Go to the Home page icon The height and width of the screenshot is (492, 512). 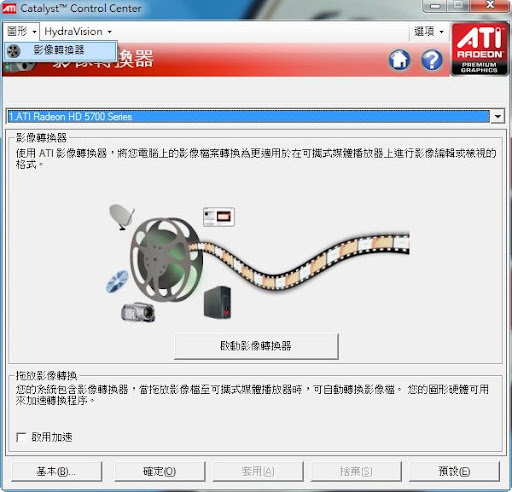click(x=399, y=60)
